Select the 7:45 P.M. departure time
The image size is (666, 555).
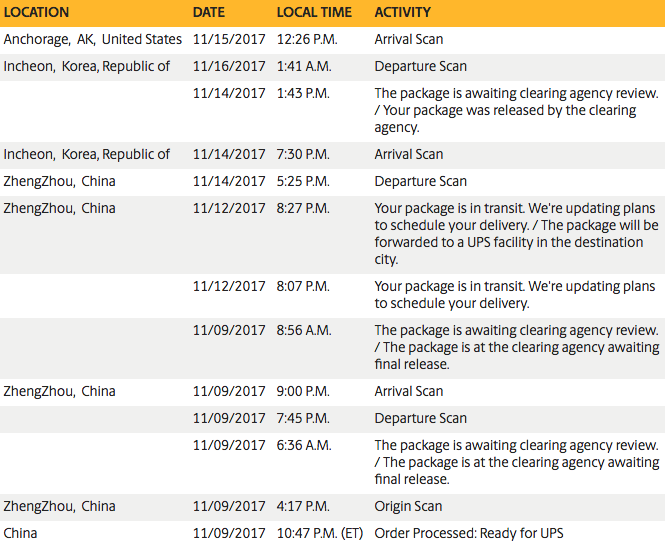click(303, 419)
